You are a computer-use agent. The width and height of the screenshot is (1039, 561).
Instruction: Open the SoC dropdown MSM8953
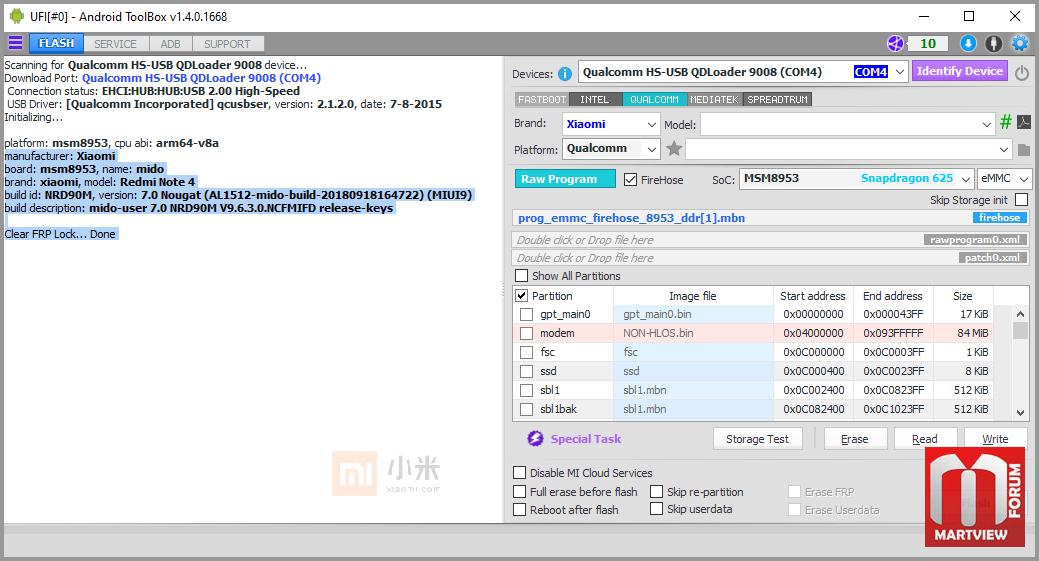coord(965,179)
